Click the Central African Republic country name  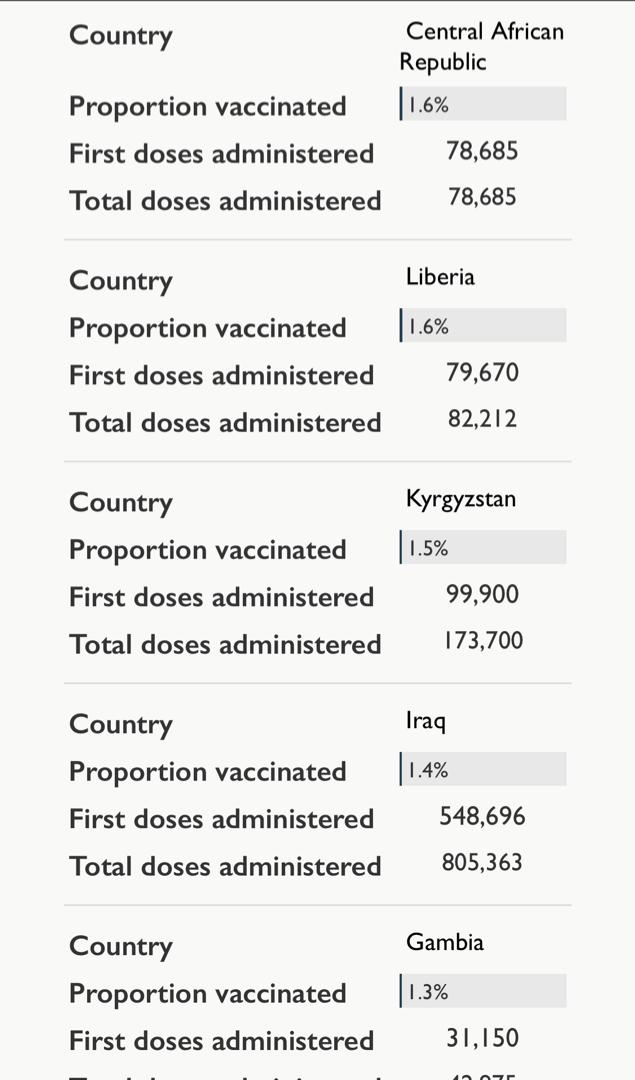click(x=482, y=47)
